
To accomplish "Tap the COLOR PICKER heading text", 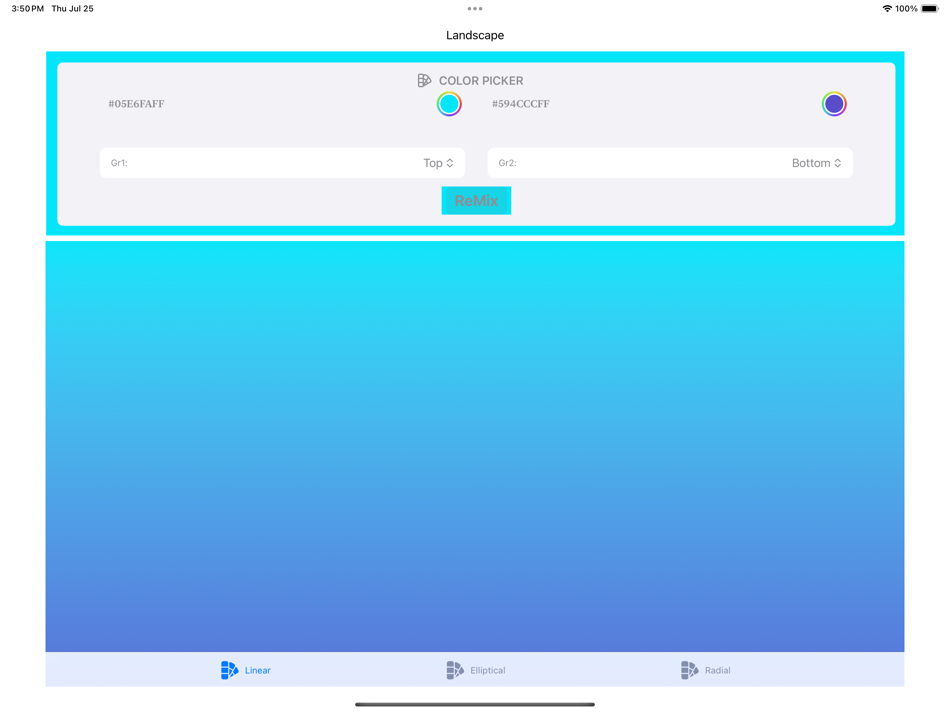I will pyautogui.click(x=481, y=81).
